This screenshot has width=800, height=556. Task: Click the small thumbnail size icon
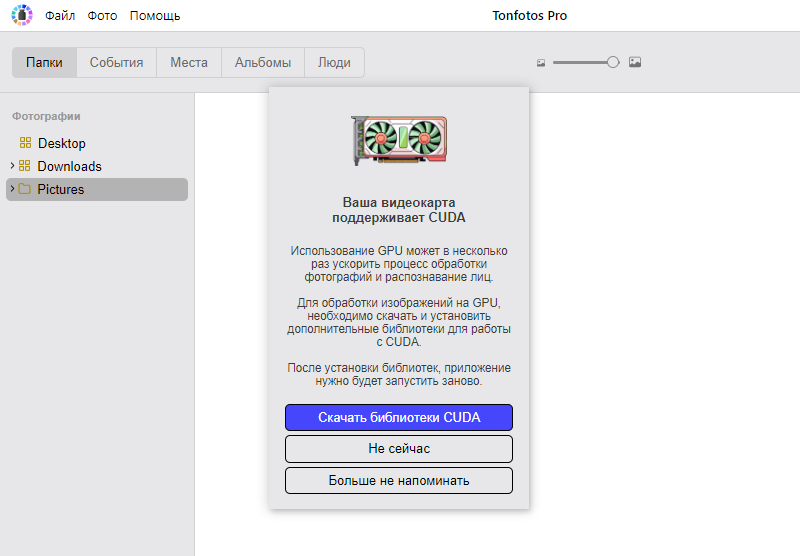point(541,62)
